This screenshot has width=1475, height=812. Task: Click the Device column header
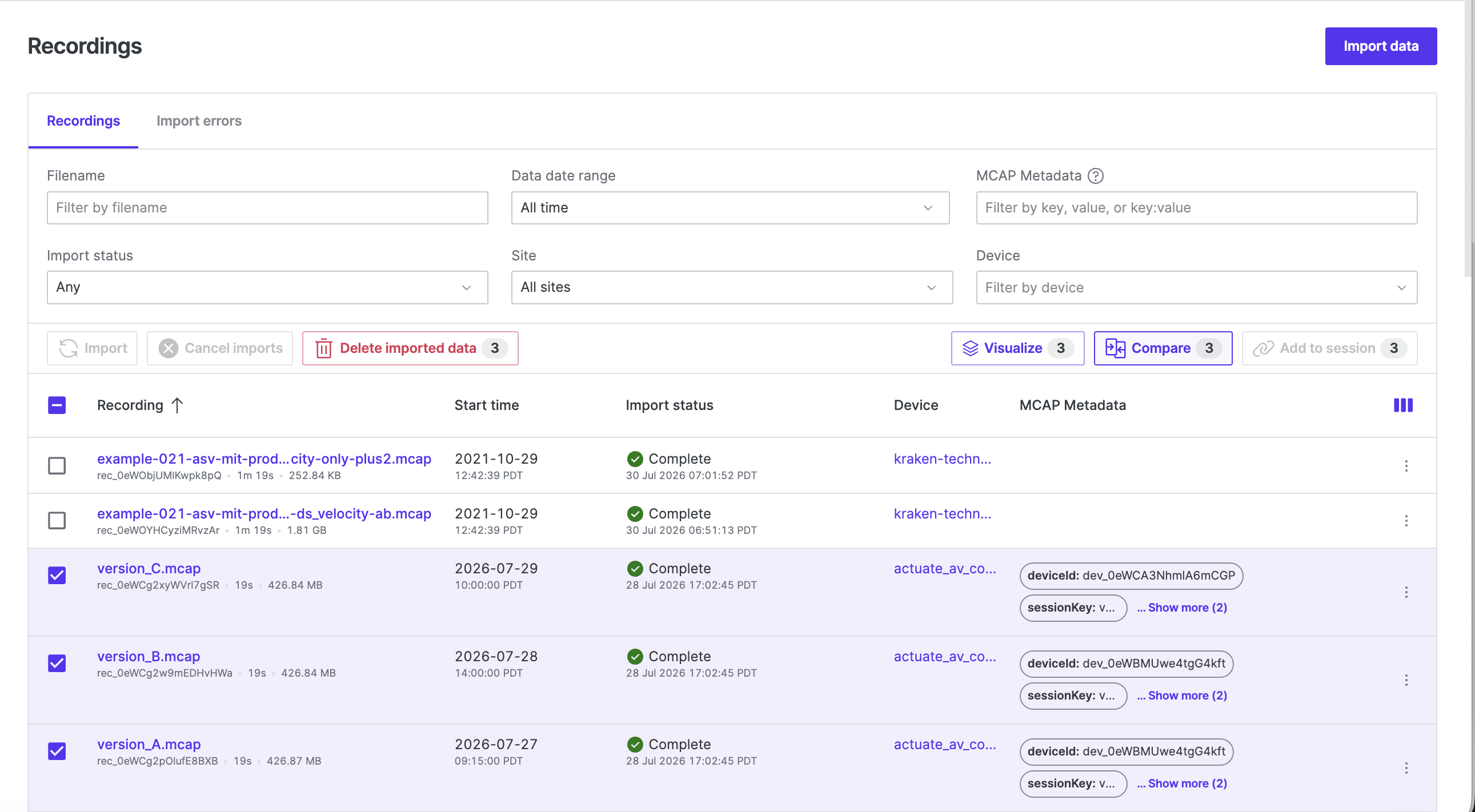tap(916, 405)
